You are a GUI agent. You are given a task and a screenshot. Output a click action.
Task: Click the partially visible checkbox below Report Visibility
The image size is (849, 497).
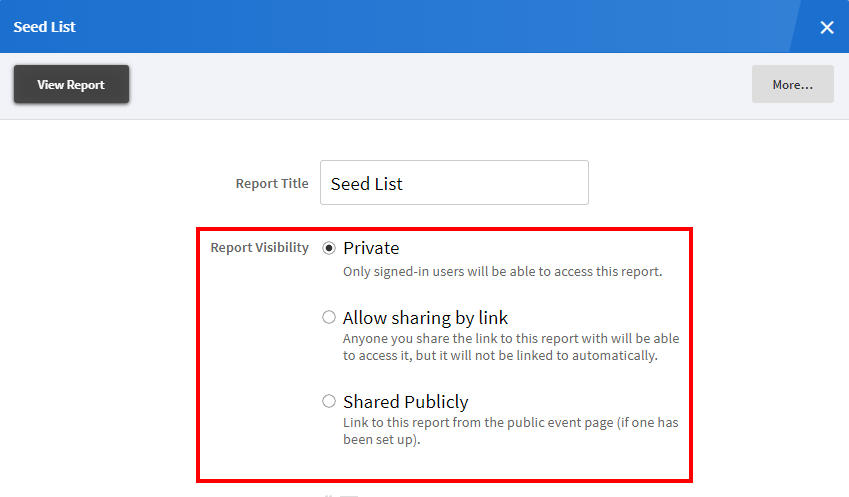pos(348,494)
